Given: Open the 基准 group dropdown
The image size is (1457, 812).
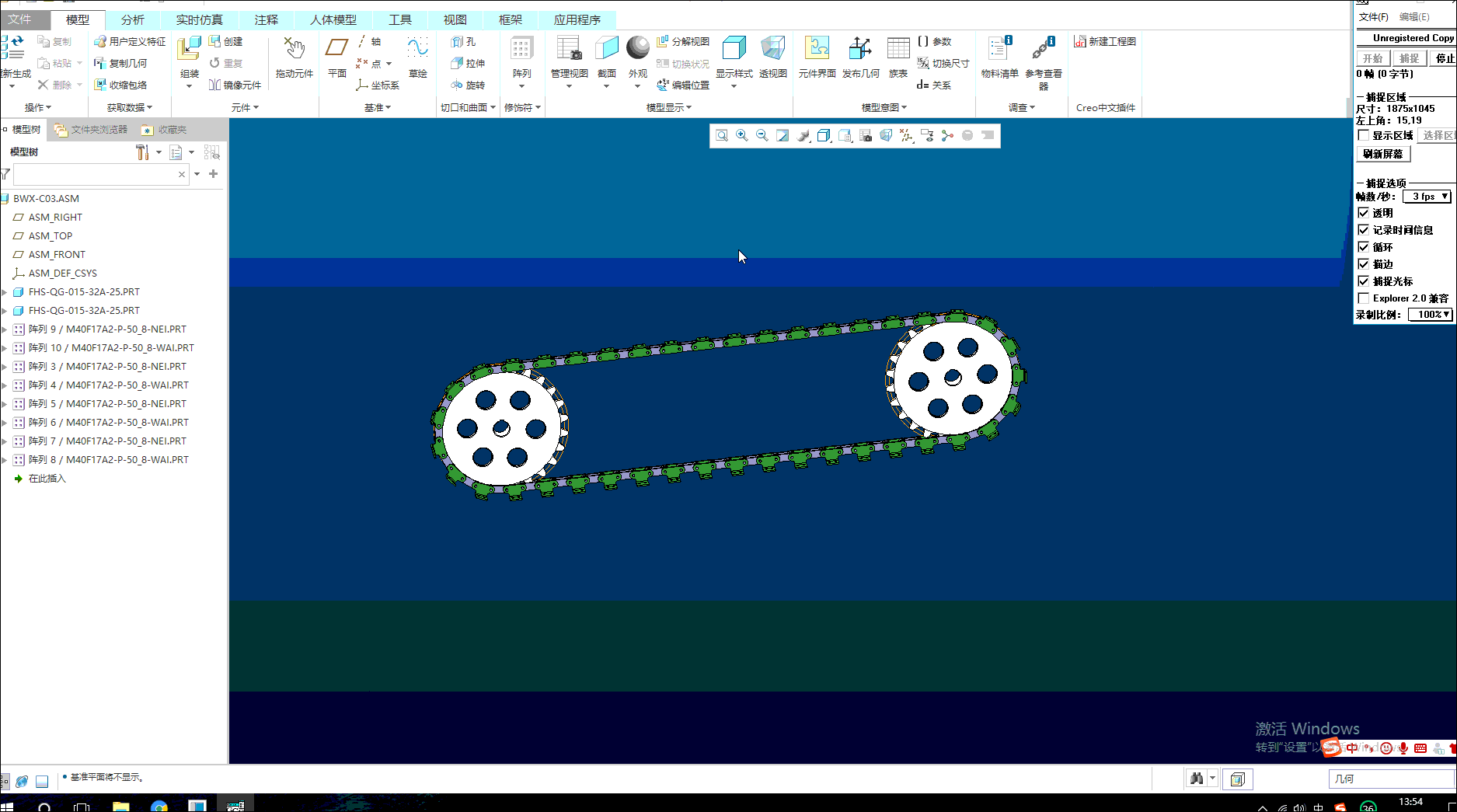Looking at the screenshot, I should tap(378, 108).
